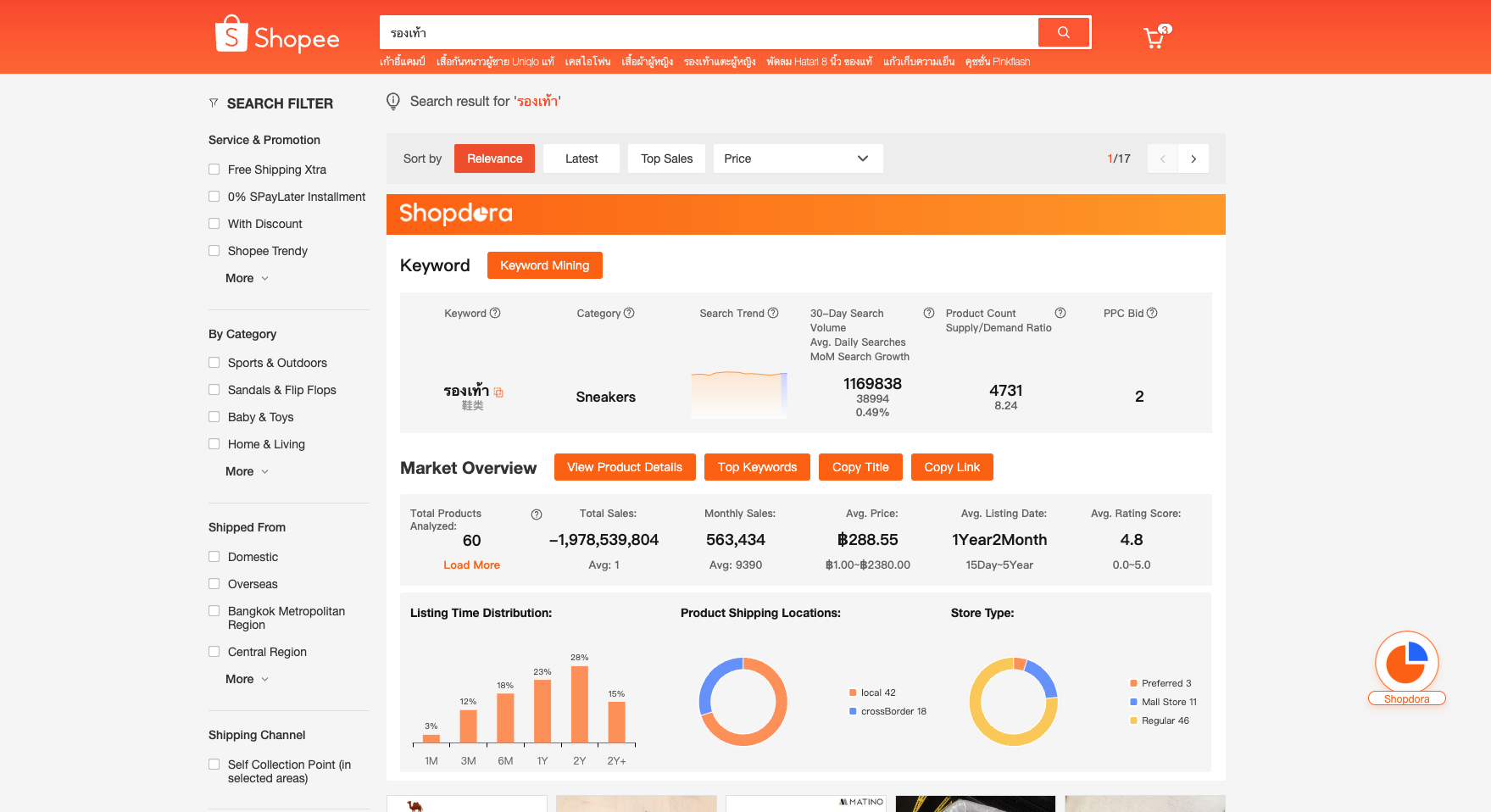Click the Shopee logo icon
1491x812 pixels.
coord(231,35)
